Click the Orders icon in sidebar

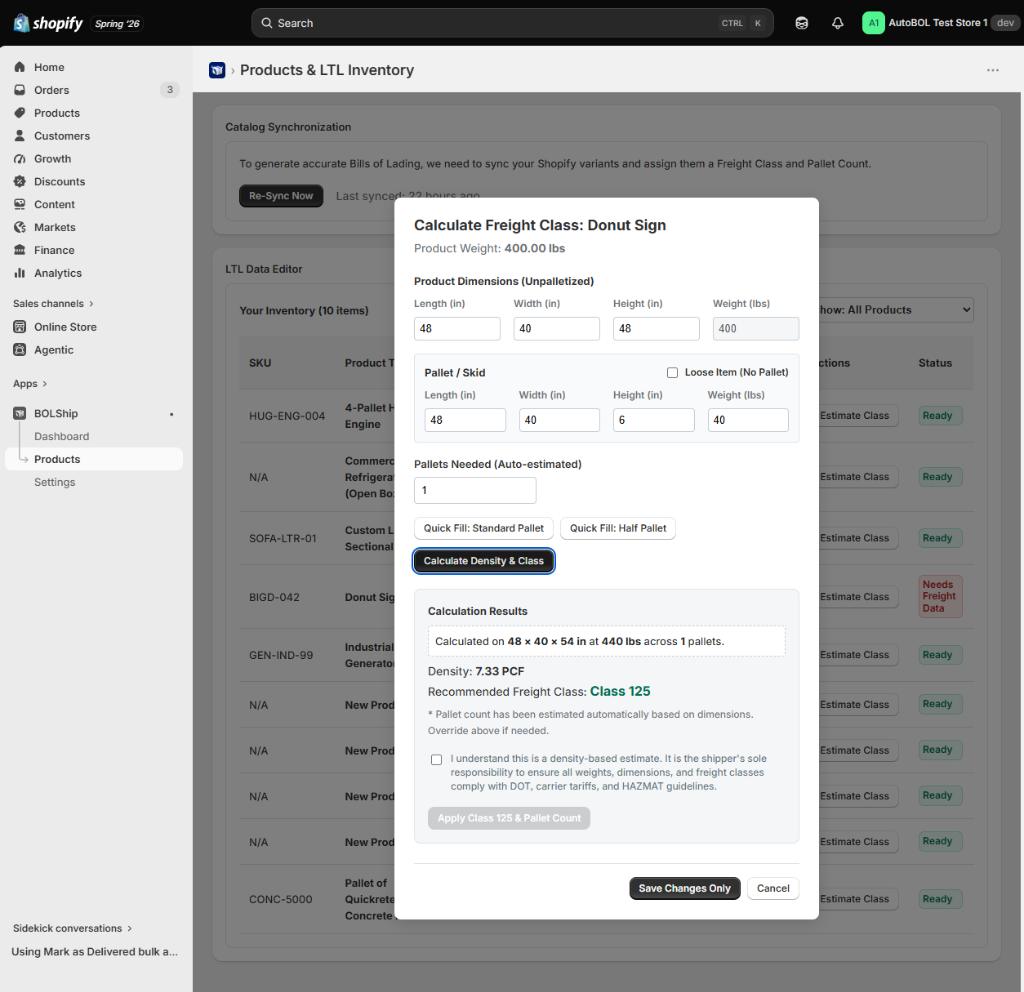[x=20, y=89]
